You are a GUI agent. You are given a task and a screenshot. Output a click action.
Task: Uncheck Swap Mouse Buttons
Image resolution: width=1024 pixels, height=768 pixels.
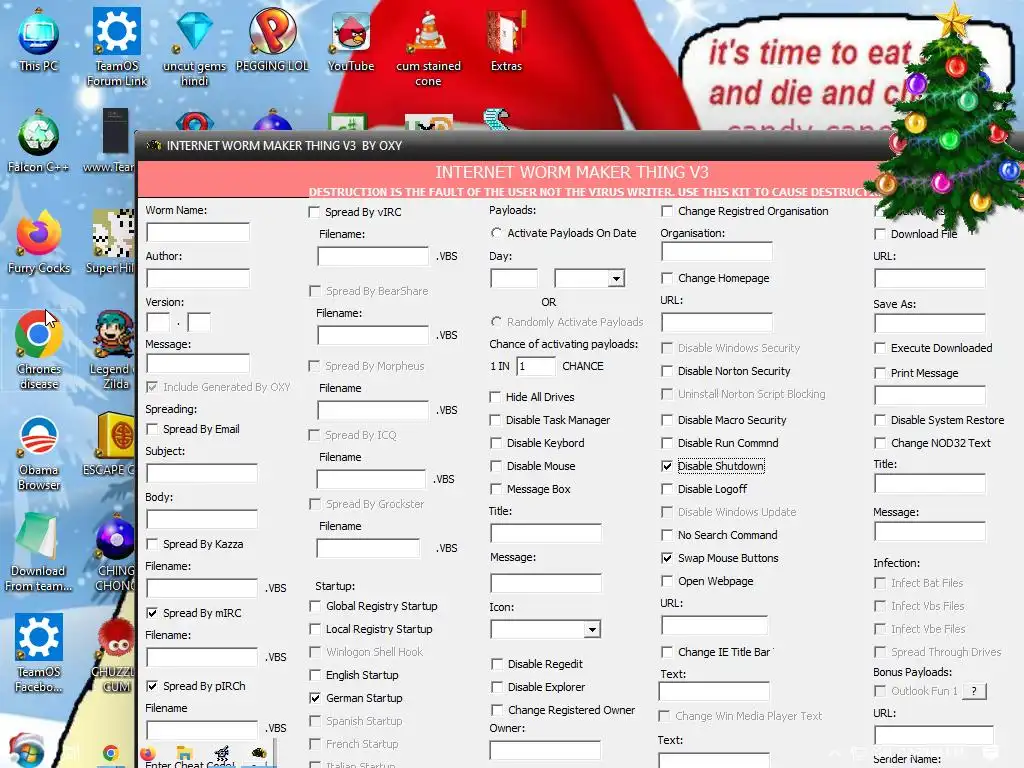point(667,558)
